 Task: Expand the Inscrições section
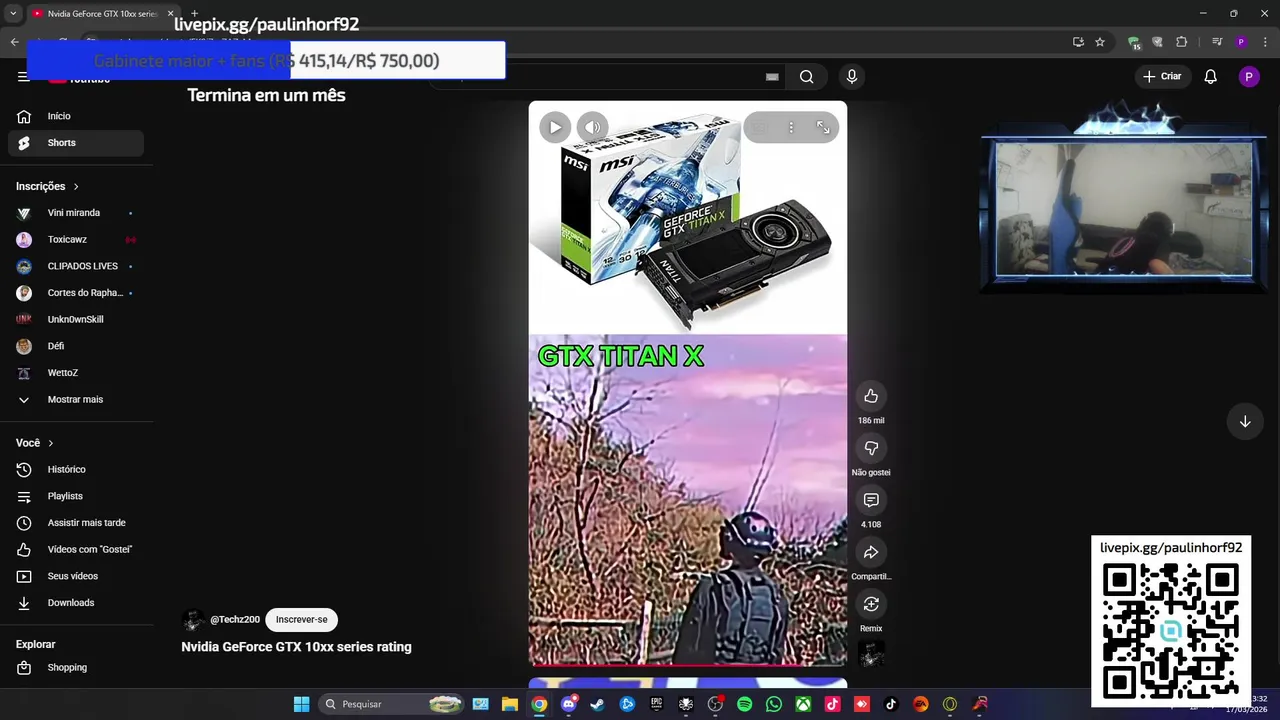pyautogui.click(x=47, y=186)
